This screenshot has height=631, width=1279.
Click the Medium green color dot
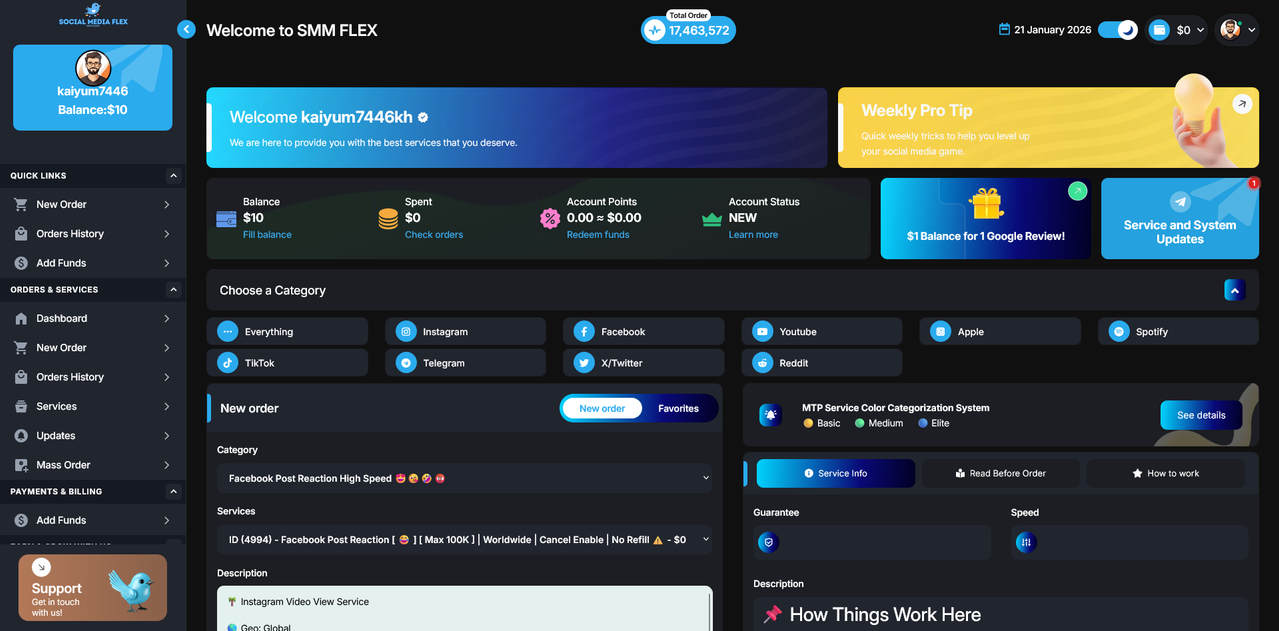(860, 423)
